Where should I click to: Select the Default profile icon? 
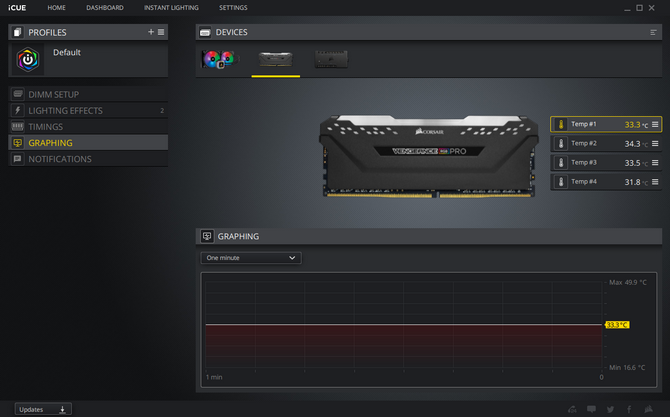(x=28, y=59)
